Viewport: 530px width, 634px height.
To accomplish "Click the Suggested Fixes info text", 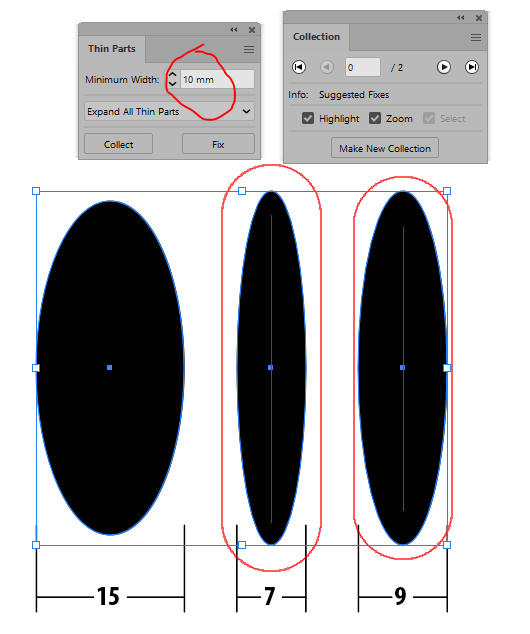I will [x=354, y=95].
